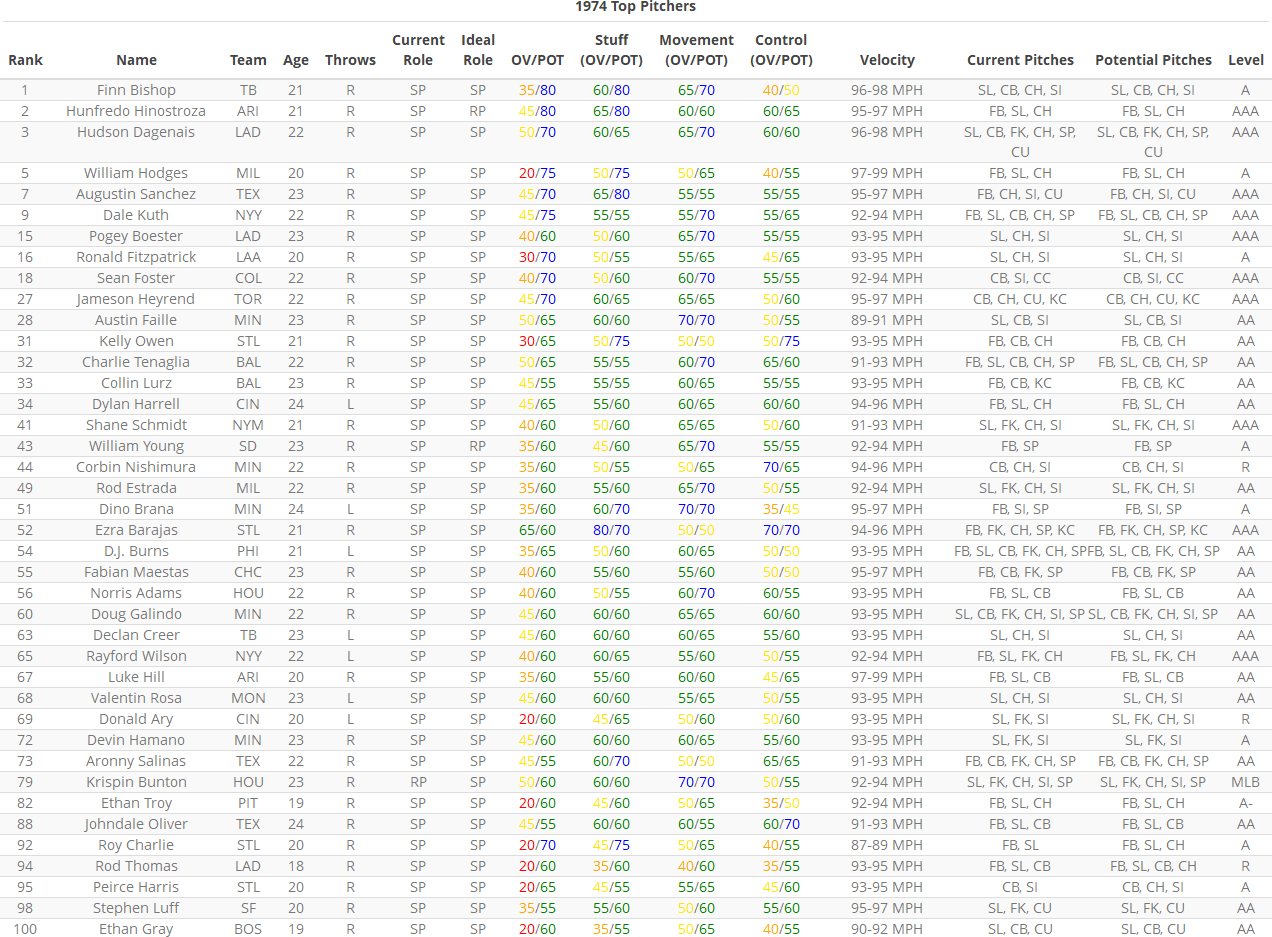1272x937 pixels.
Task: Select Stephen Luff name
Action: point(136,908)
